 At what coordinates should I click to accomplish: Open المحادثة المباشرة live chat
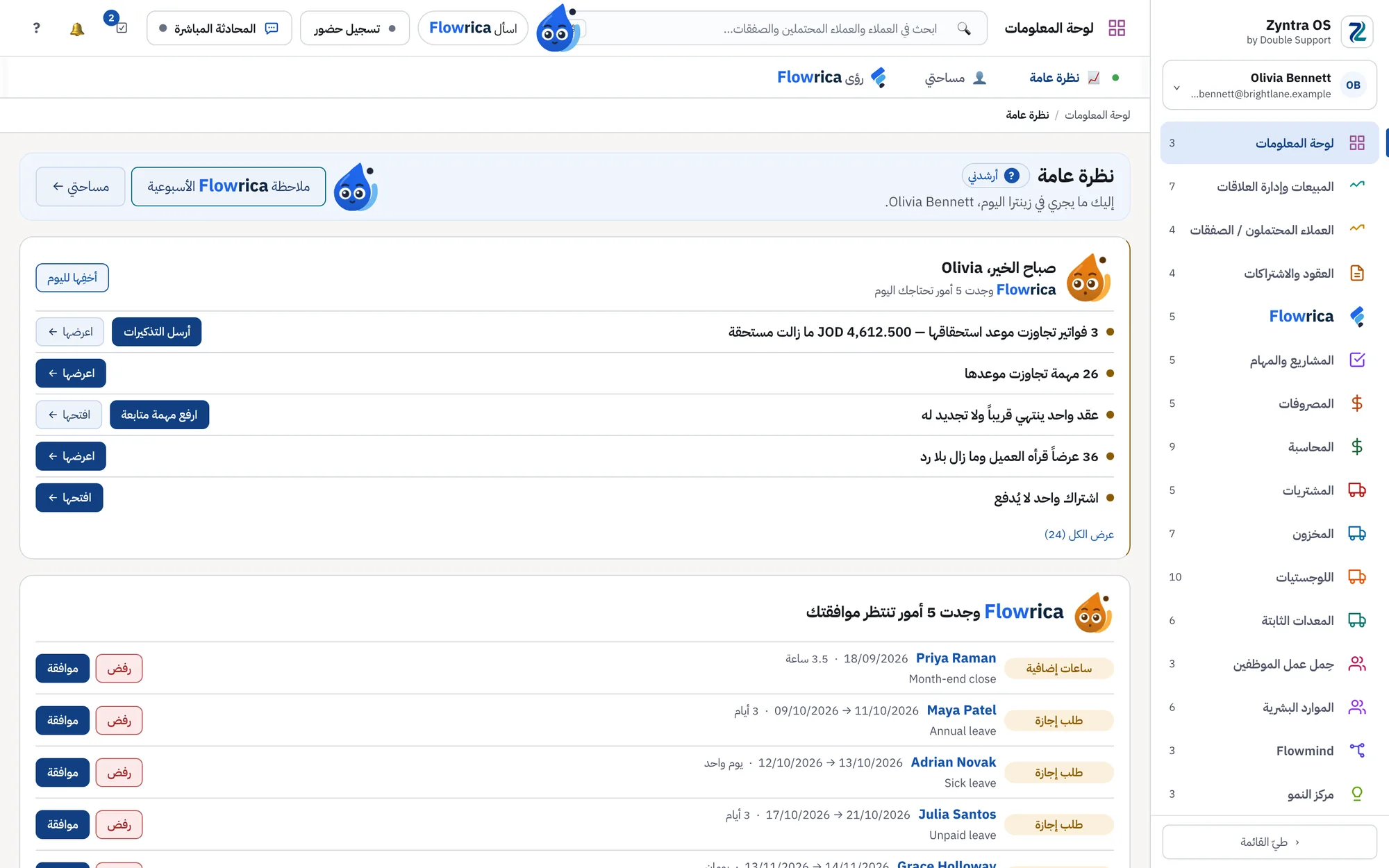(x=219, y=28)
